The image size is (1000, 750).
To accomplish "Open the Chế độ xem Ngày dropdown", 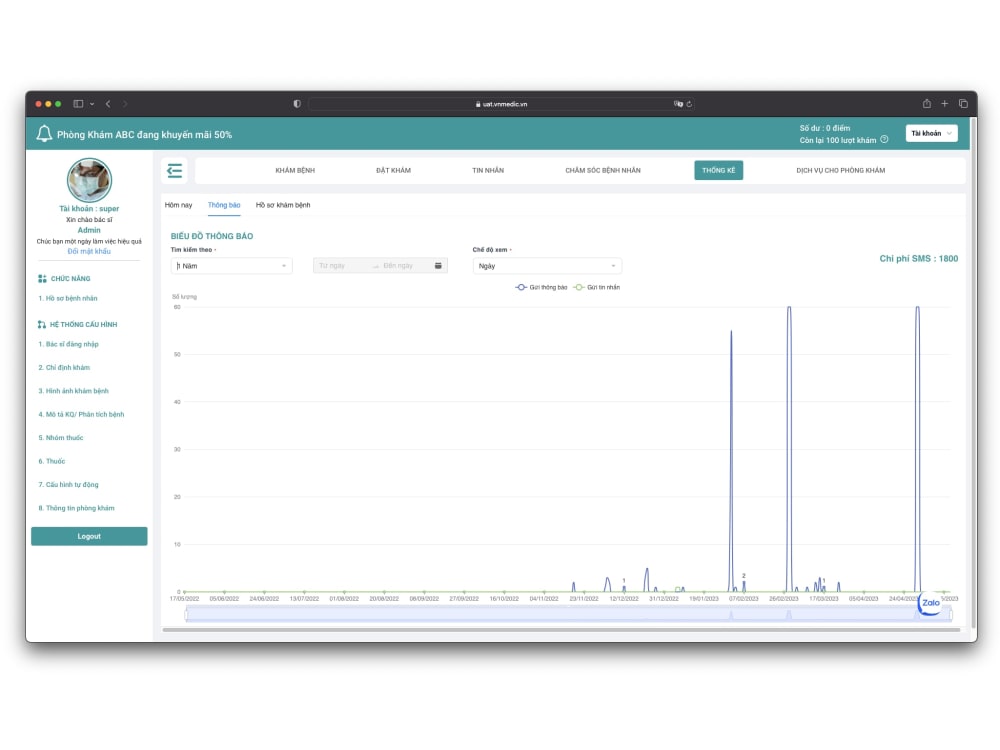I will 547,265.
